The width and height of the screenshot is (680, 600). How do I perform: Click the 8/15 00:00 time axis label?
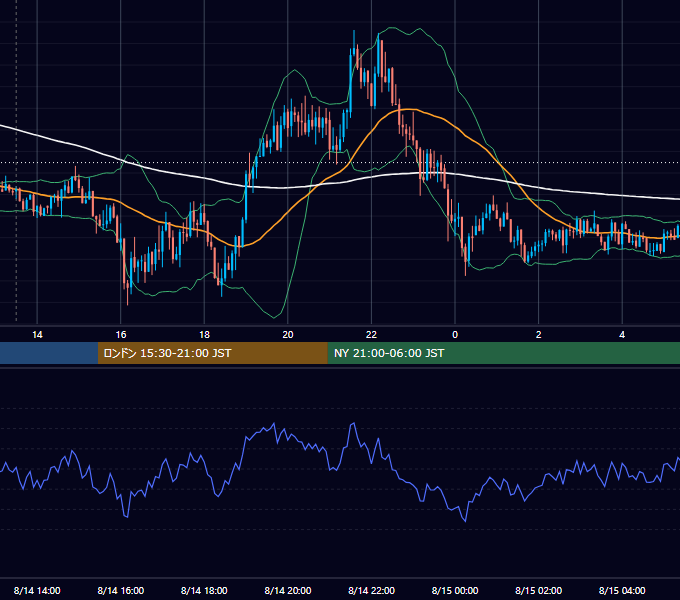click(x=455, y=590)
